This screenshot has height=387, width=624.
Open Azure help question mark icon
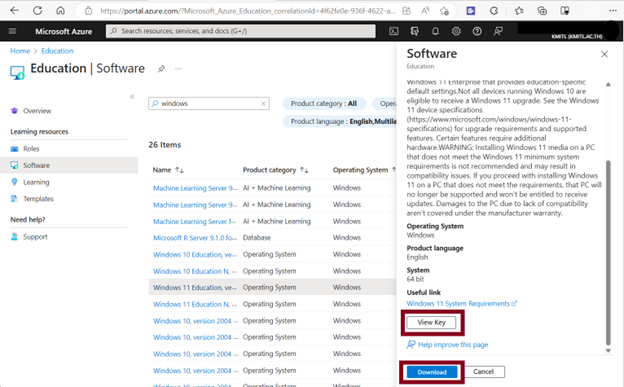477,31
